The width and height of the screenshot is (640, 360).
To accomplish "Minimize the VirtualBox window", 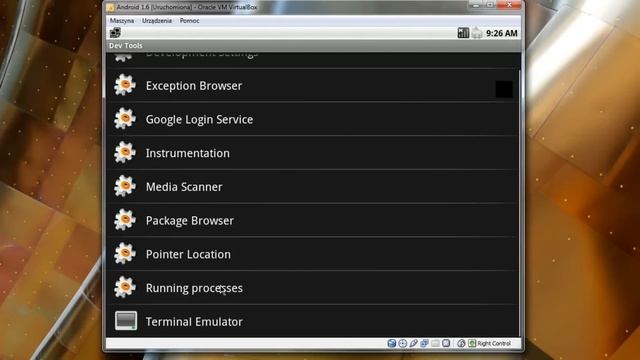I will point(476,5).
